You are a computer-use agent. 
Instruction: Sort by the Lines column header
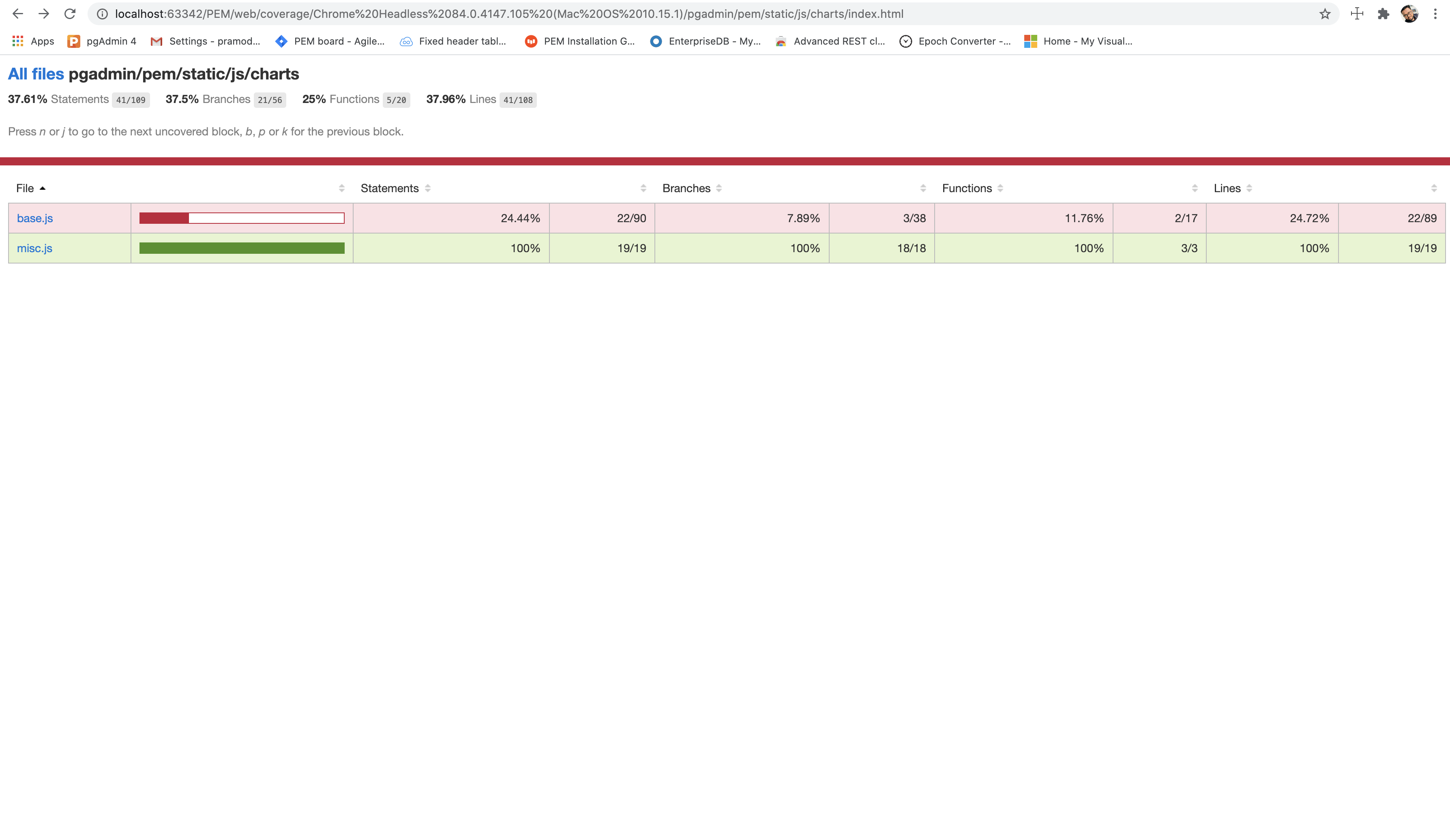[x=1227, y=188]
